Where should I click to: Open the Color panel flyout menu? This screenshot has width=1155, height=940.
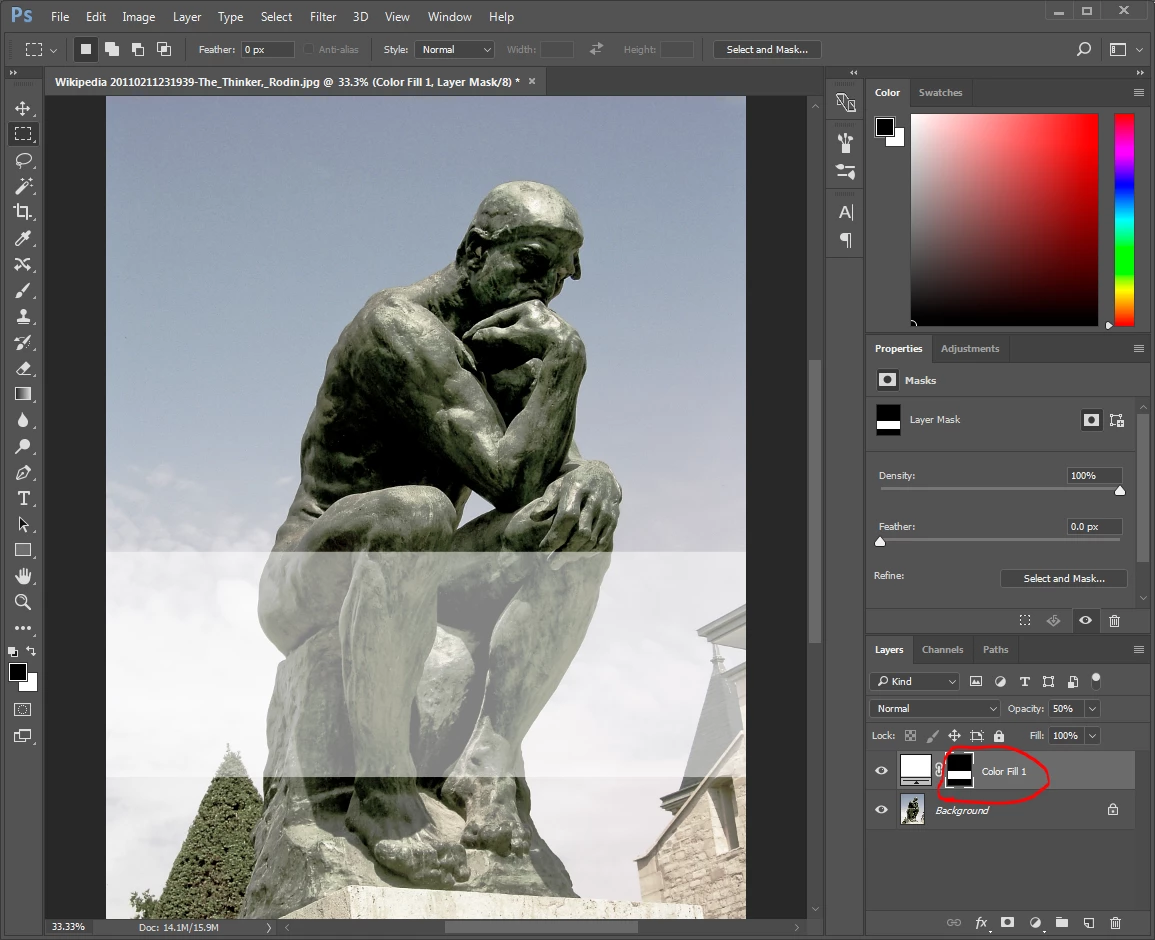point(1139,93)
